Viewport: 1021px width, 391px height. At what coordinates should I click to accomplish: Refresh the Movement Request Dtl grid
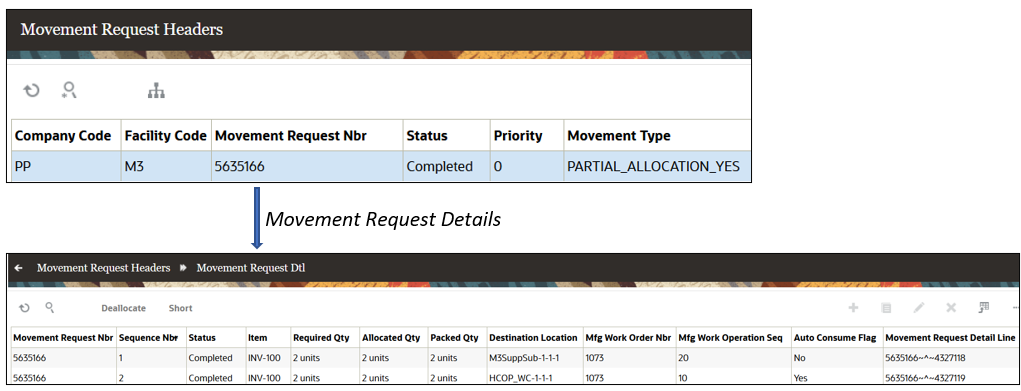pyautogui.click(x=24, y=308)
